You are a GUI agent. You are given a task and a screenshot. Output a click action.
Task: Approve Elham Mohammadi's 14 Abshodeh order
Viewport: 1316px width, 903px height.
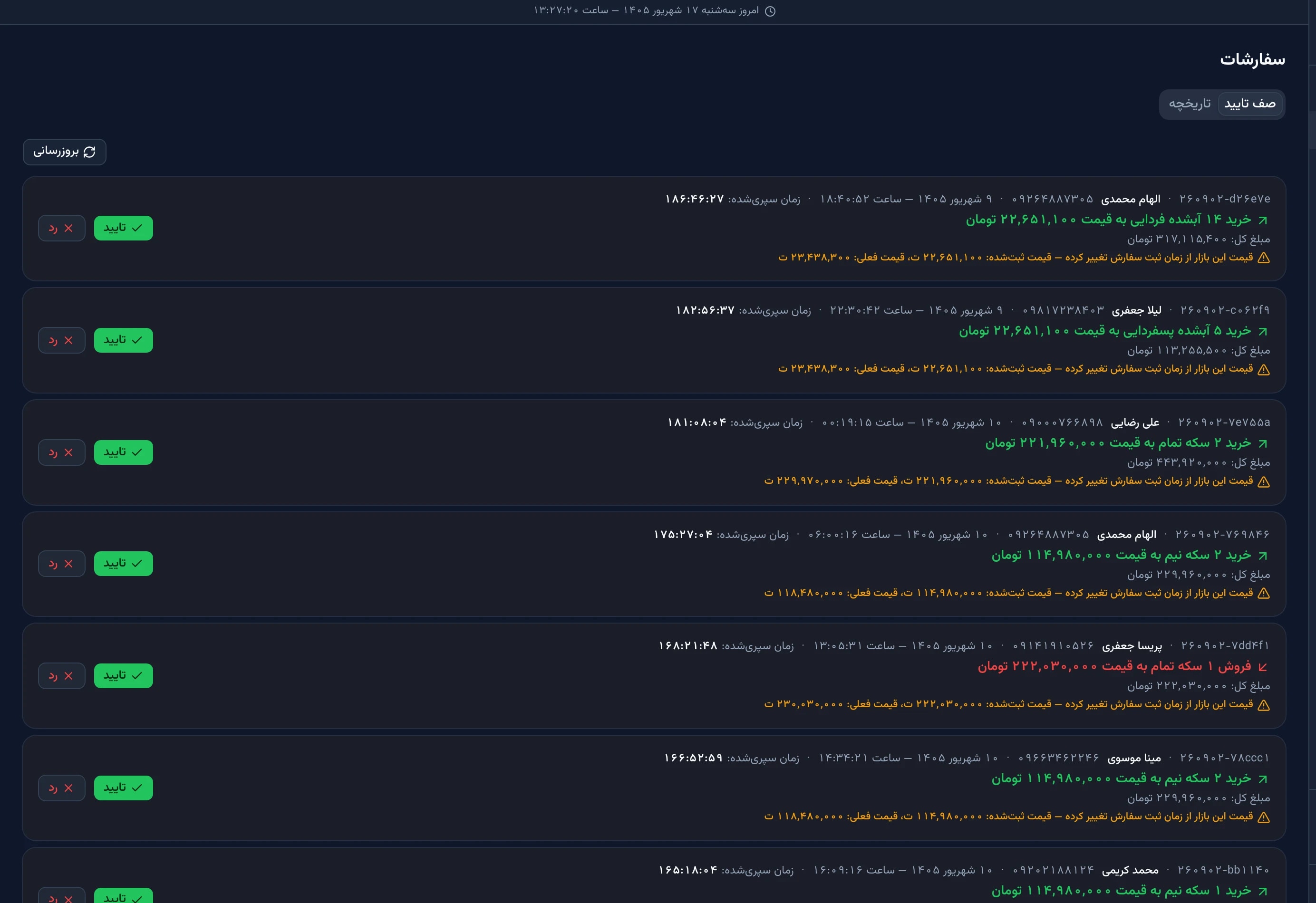click(124, 228)
